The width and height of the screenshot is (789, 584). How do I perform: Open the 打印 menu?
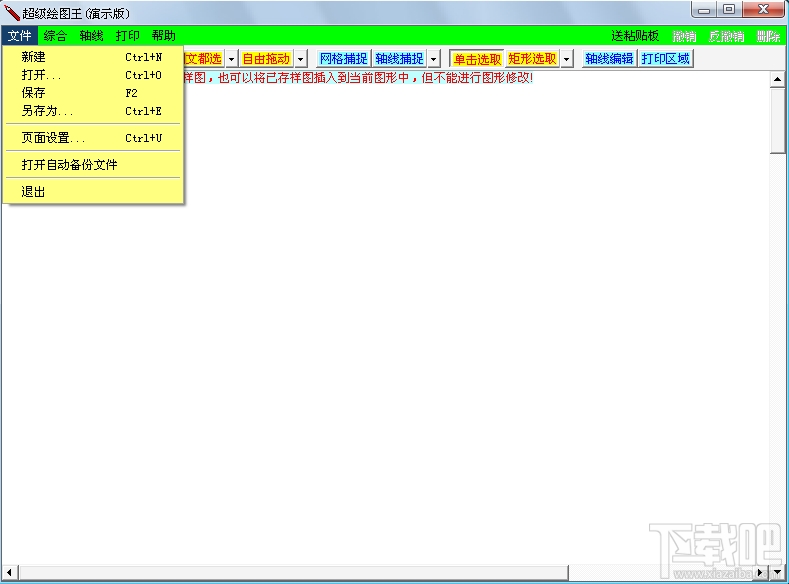tap(128, 36)
